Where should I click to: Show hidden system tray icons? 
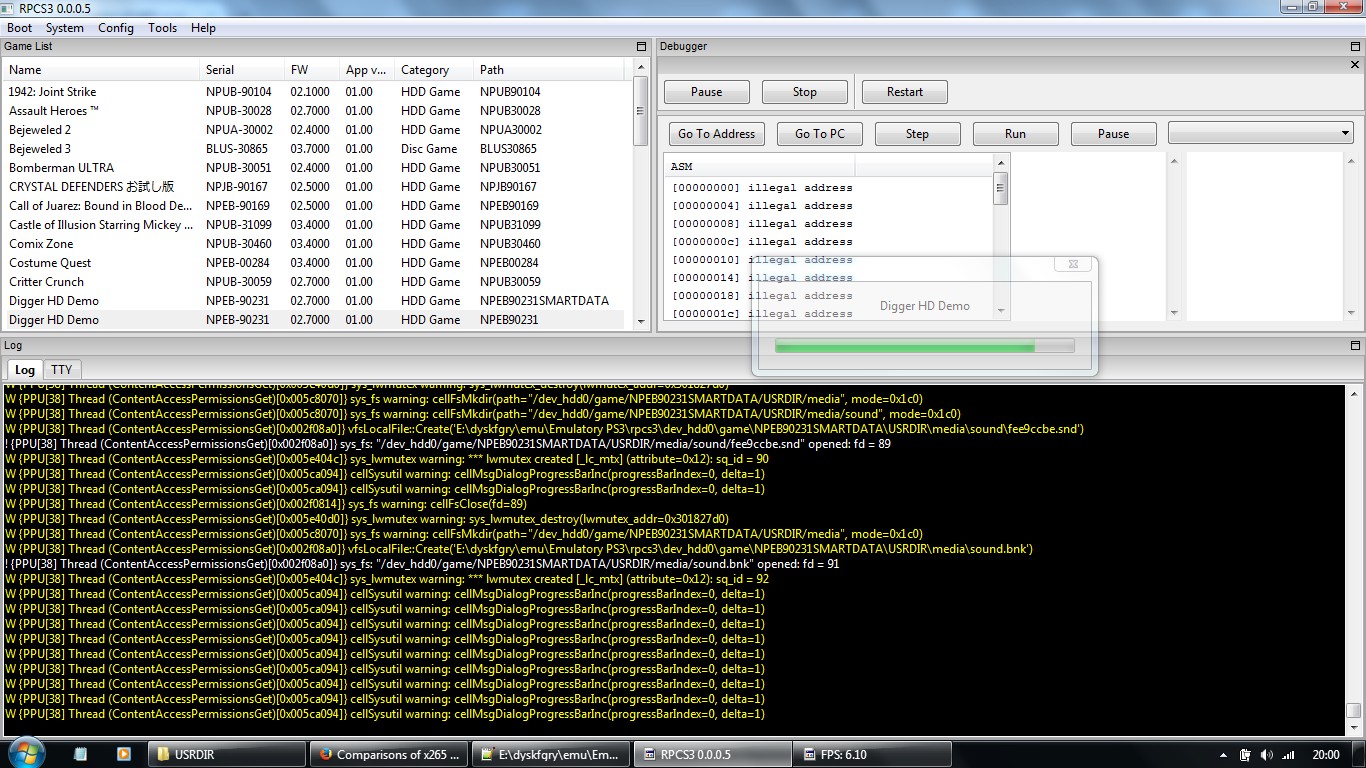[1223, 755]
